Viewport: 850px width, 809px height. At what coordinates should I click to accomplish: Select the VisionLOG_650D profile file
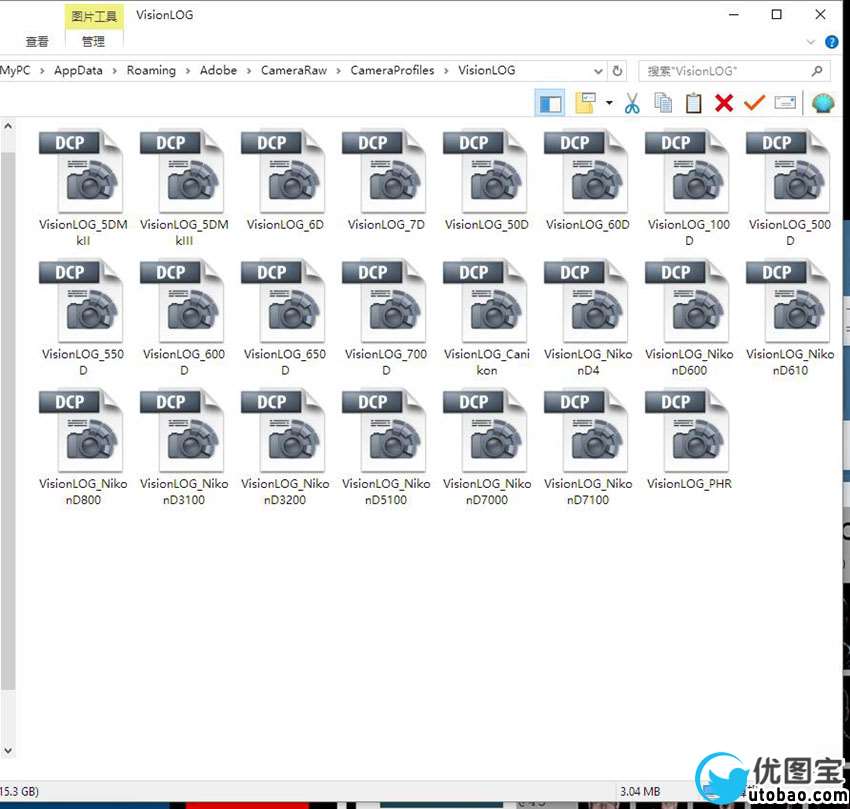point(285,318)
